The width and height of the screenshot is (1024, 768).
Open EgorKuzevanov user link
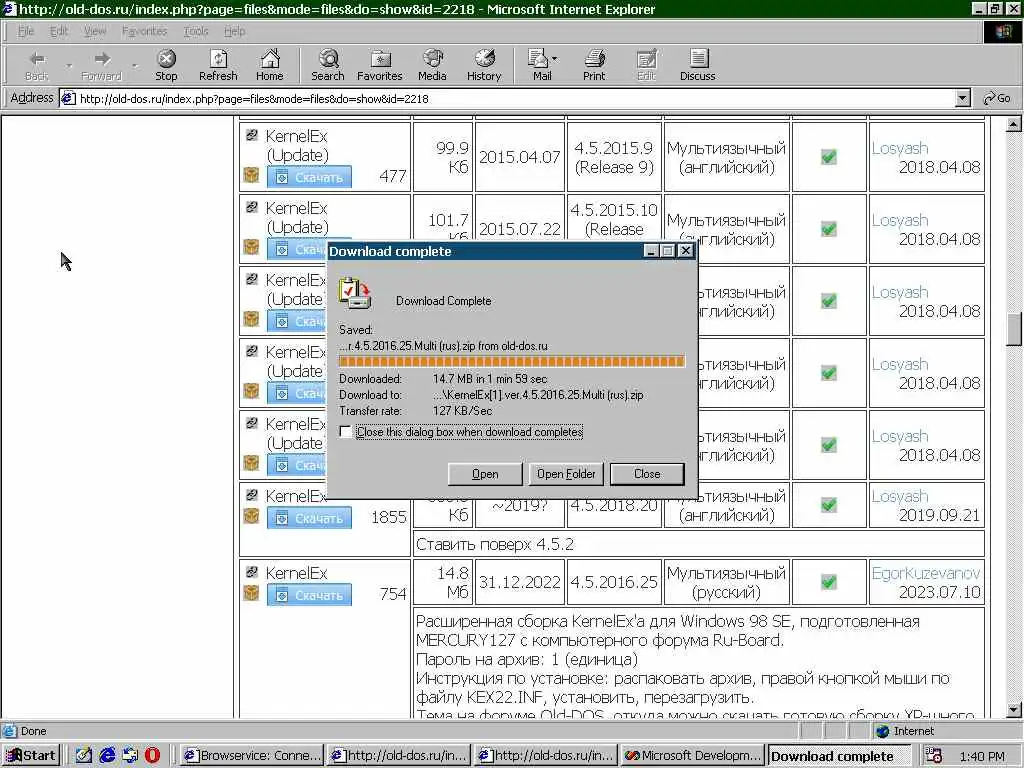[925, 573]
